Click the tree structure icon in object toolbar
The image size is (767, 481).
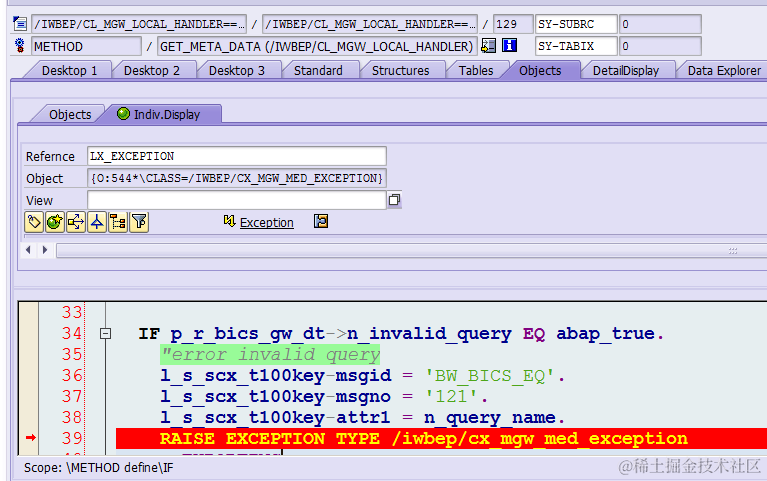tap(118, 222)
